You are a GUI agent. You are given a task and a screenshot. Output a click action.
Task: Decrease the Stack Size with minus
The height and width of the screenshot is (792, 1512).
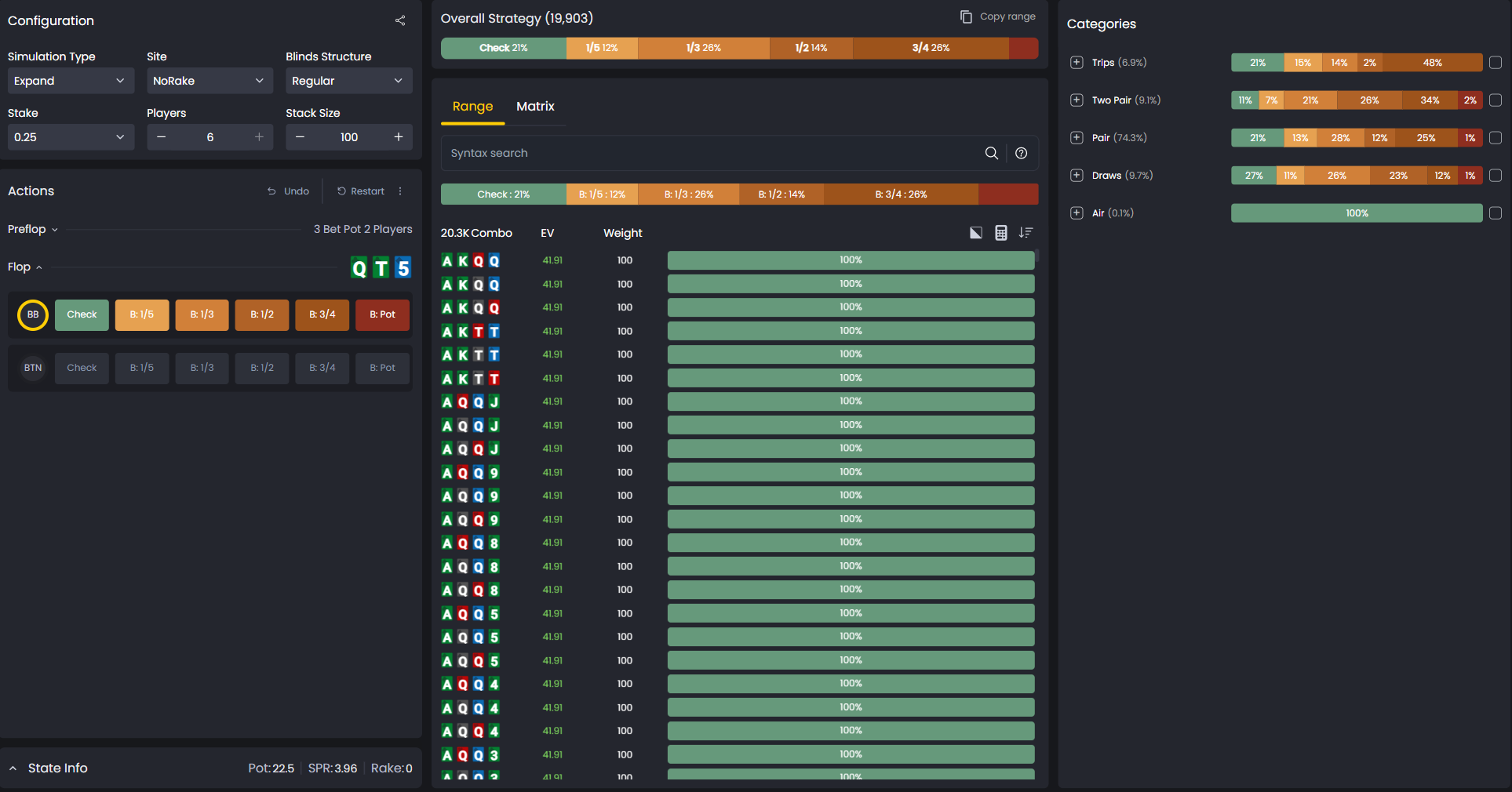tap(300, 137)
